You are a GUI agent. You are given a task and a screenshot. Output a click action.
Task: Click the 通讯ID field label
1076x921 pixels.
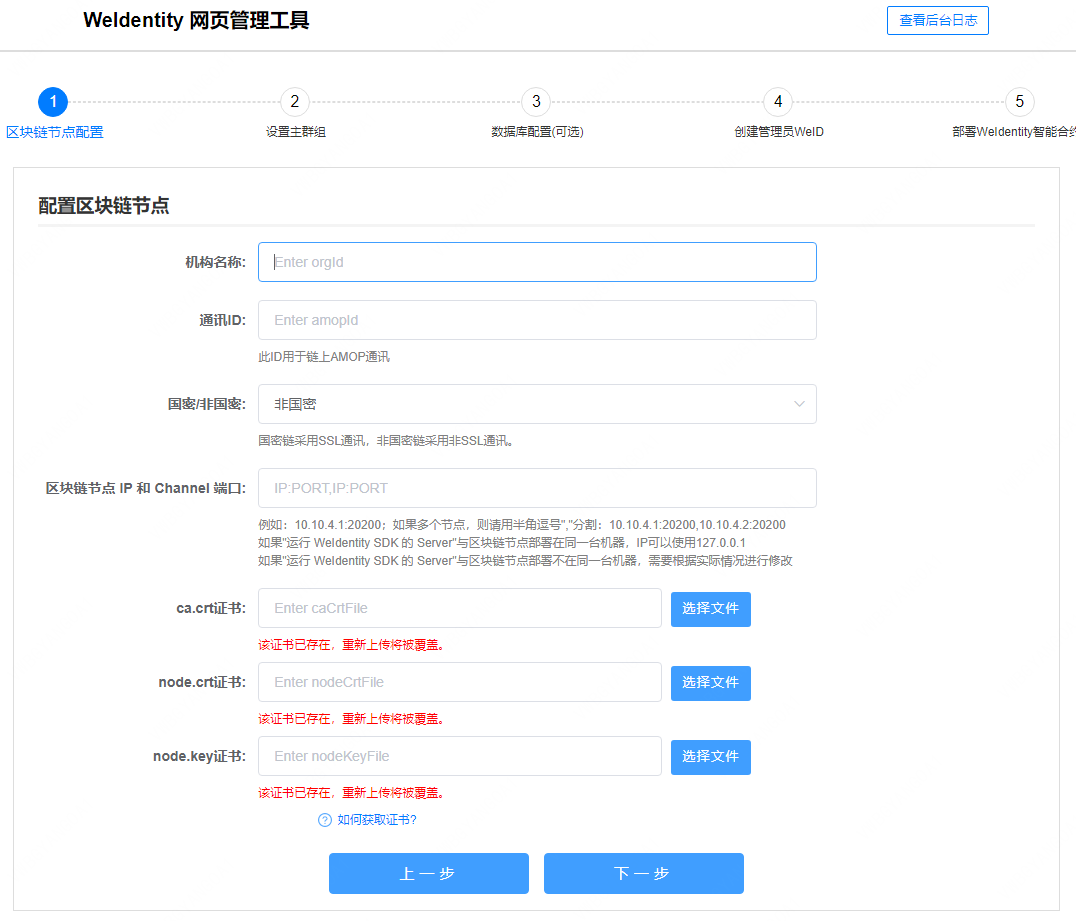(x=222, y=320)
